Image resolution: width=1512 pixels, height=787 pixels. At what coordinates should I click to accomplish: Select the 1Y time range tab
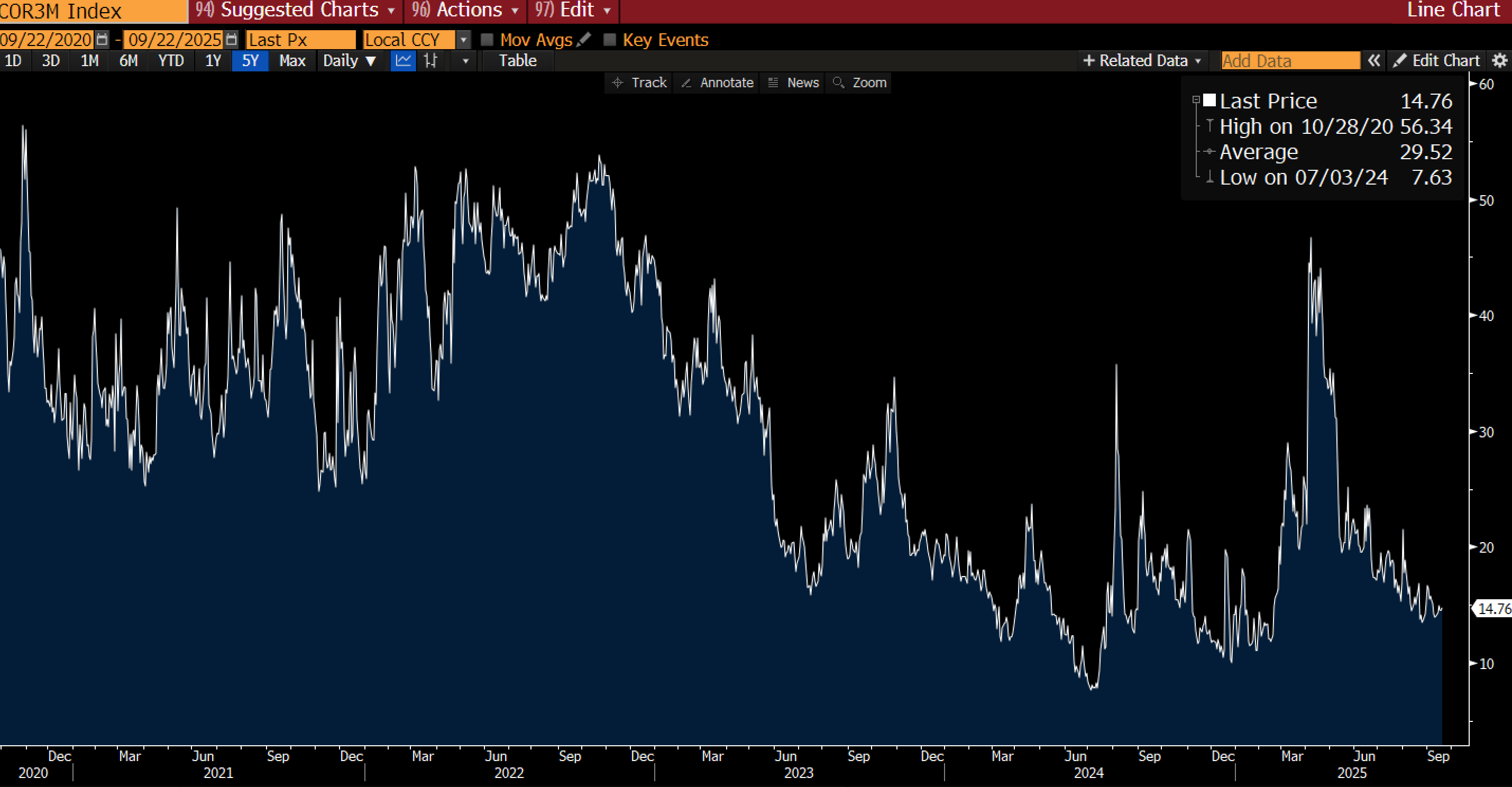point(213,60)
